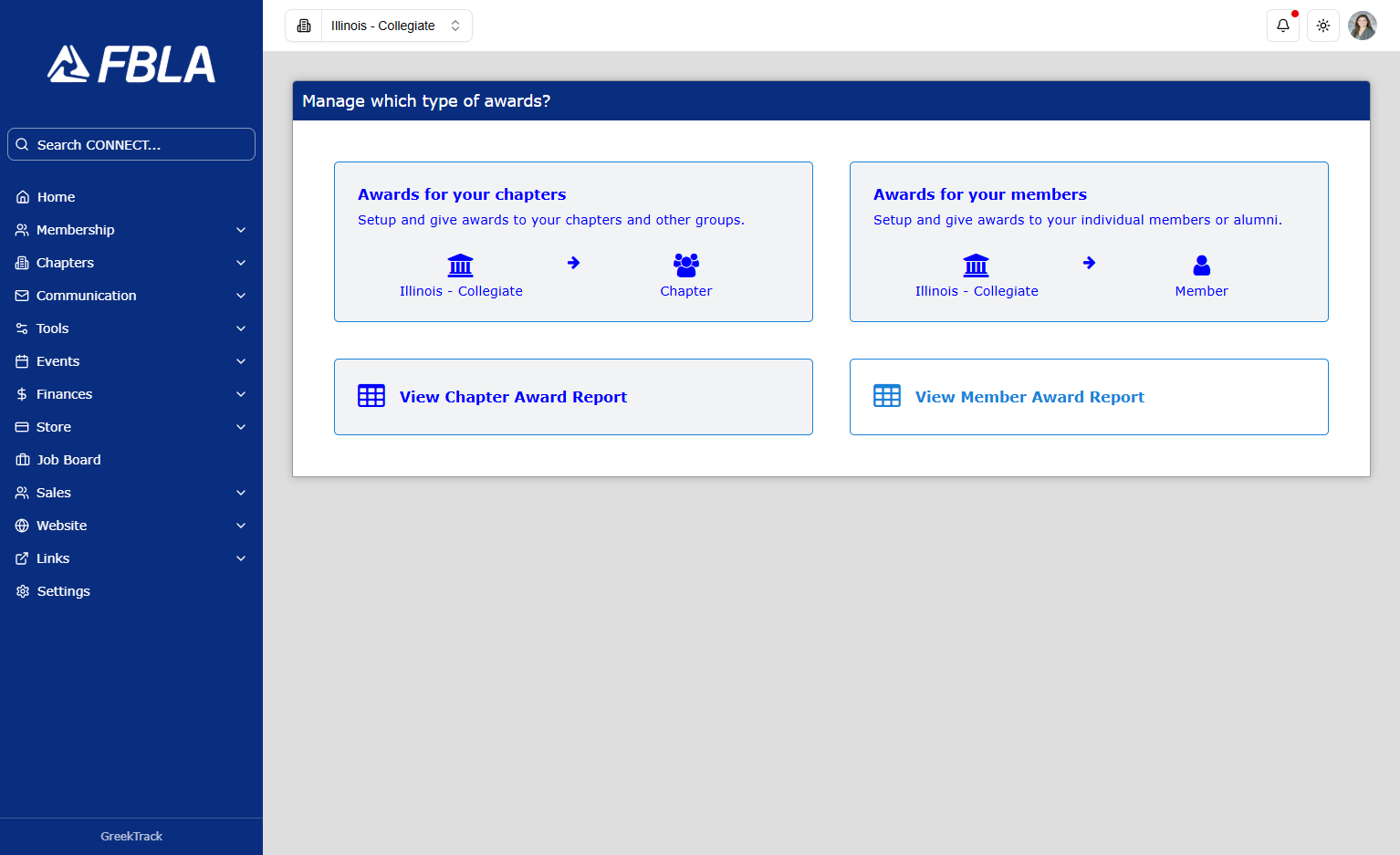The image size is (1400, 855).
Task: Click the Communication envelope icon
Action: pyautogui.click(x=22, y=296)
